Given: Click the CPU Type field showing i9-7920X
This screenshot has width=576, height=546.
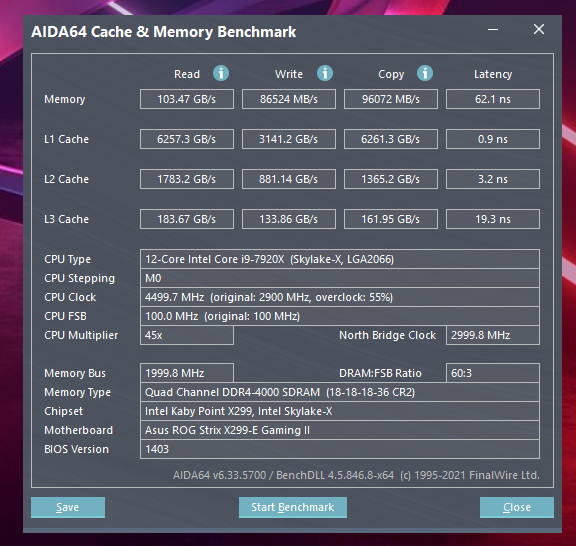Looking at the screenshot, I should coord(340,259).
